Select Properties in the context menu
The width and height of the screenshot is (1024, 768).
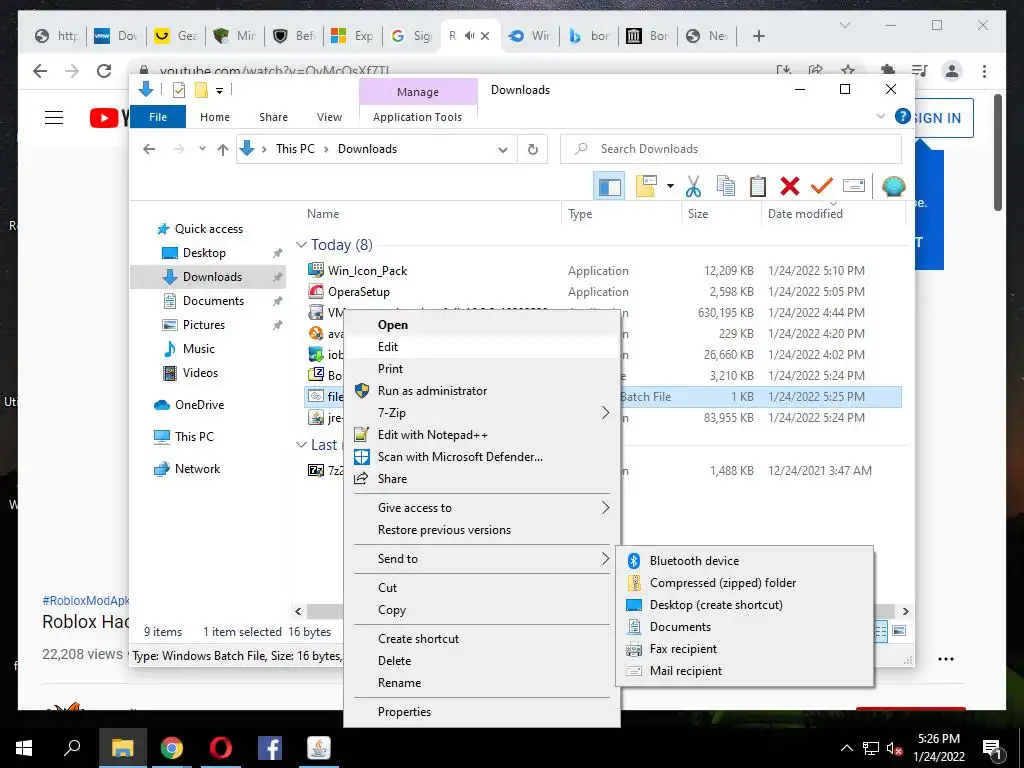[x=482, y=712]
